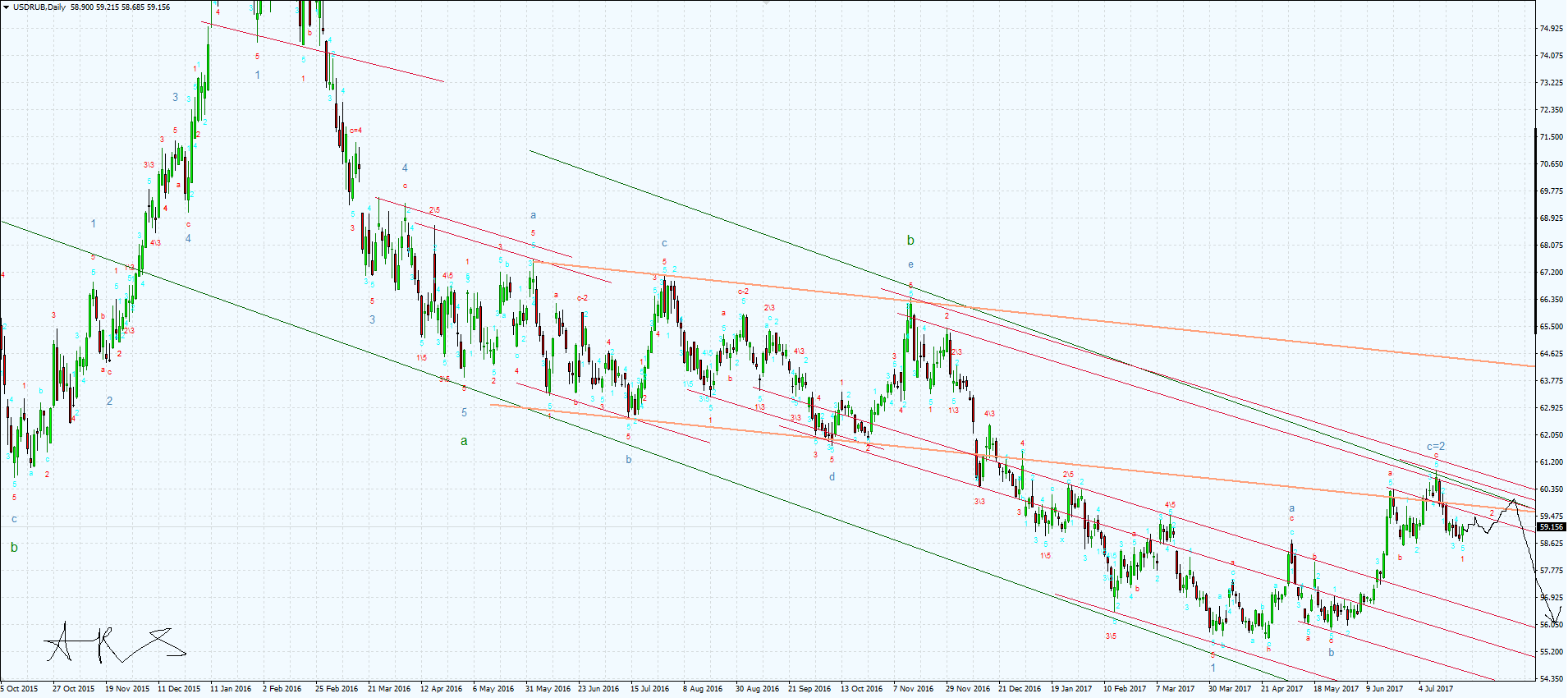This screenshot has height=698, width=1568.
Task: Click the 21 Dec 2016 date label
Action: tap(1020, 689)
